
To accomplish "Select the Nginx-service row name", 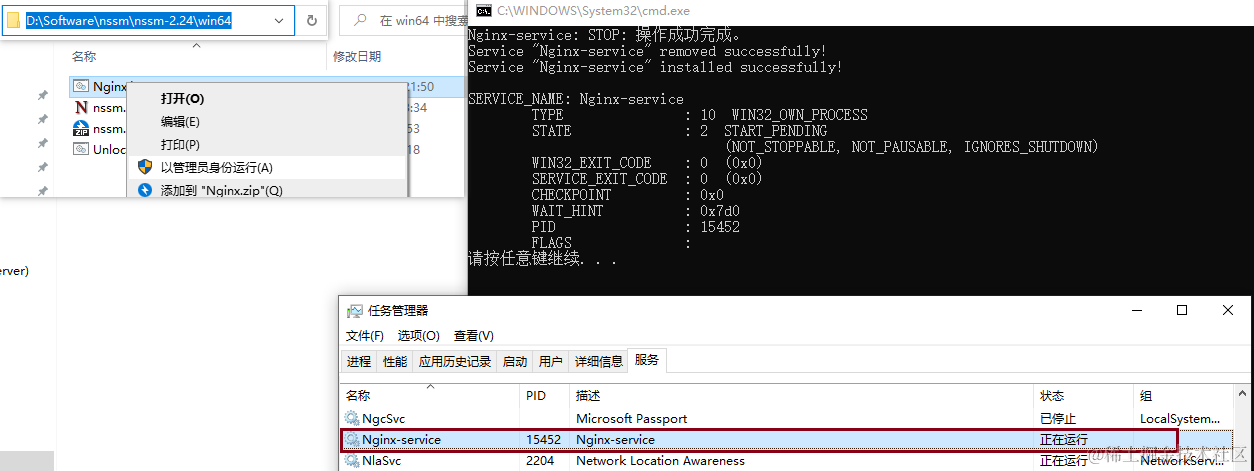I will pos(401,440).
